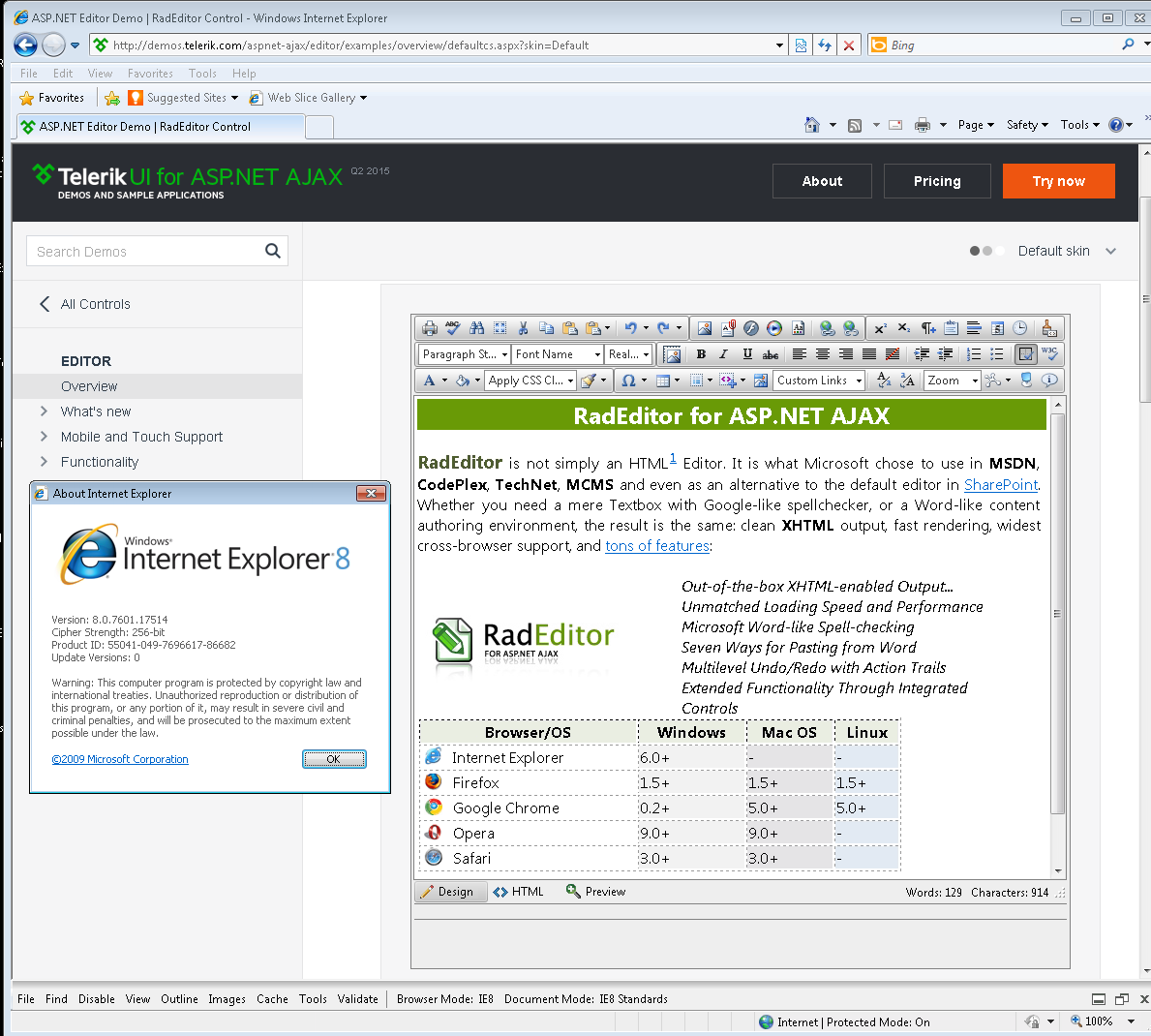Click W3C XHTML validator icon
This screenshot has height=1036, width=1151.
point(1049,354)
